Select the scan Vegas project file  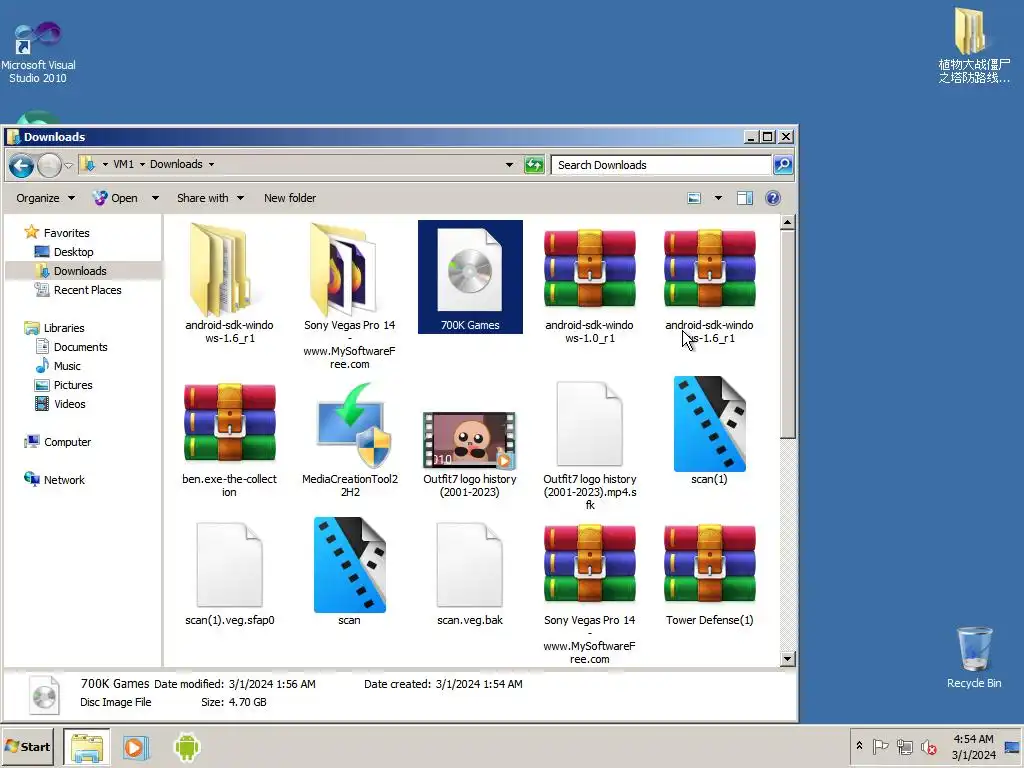click(349, 572)
